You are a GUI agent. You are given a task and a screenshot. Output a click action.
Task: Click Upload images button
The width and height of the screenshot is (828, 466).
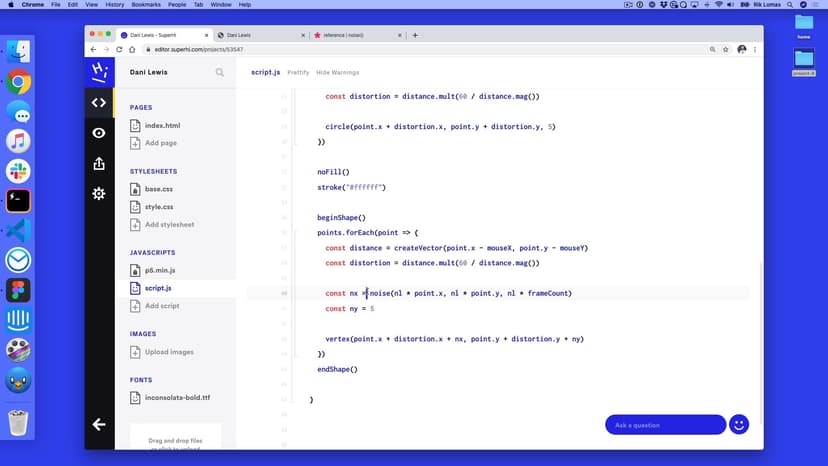pyautogui.click(x=169, y=352)
